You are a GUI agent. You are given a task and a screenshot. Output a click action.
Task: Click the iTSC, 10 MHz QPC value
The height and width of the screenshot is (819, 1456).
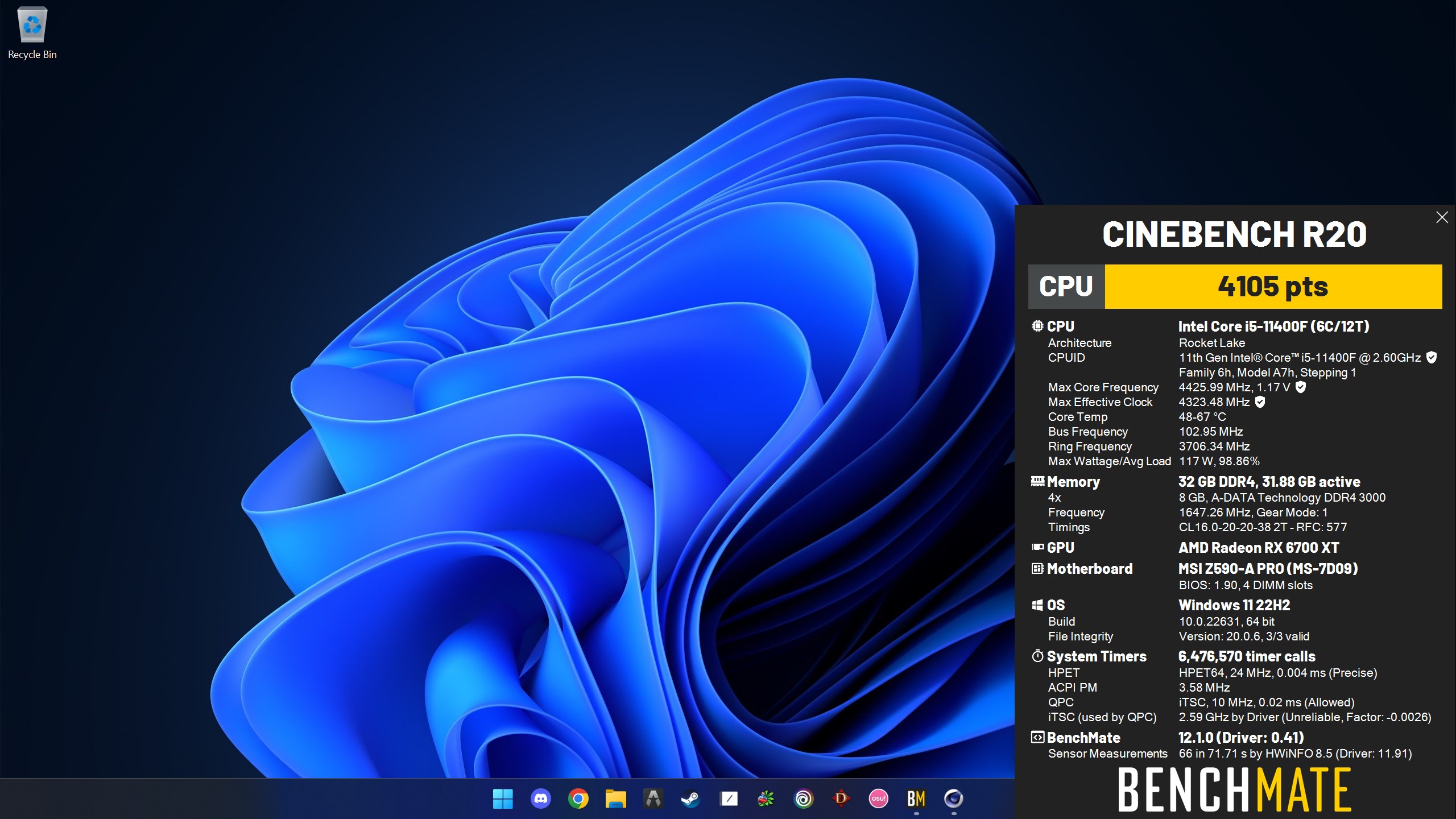click(1267, 702)
